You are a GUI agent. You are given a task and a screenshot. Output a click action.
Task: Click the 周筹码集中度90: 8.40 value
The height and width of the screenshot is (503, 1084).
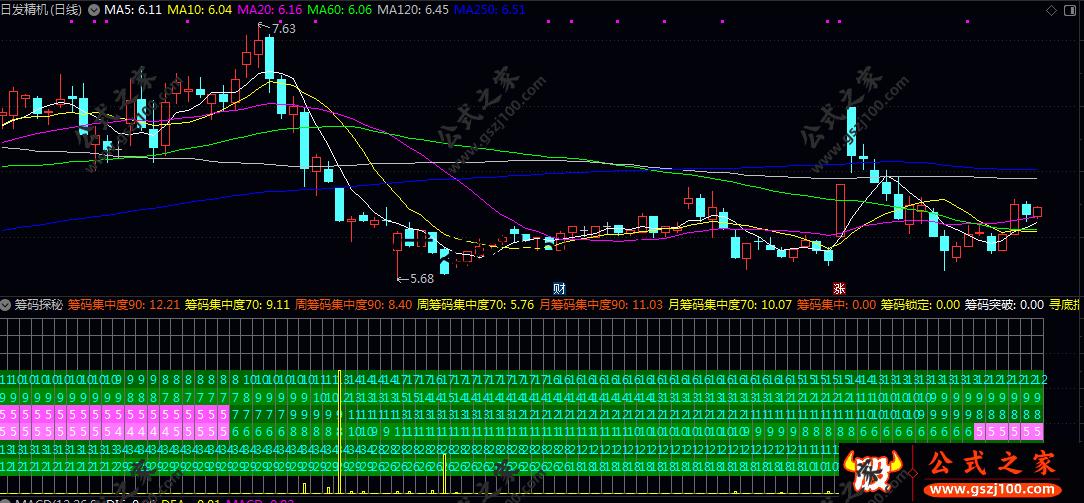pos(353,304)
